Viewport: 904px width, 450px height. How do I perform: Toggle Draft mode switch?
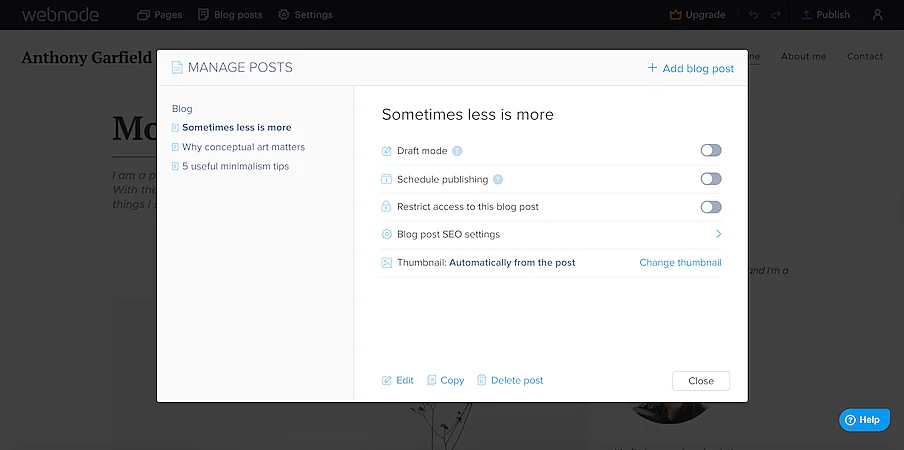(x=711, y=150)
